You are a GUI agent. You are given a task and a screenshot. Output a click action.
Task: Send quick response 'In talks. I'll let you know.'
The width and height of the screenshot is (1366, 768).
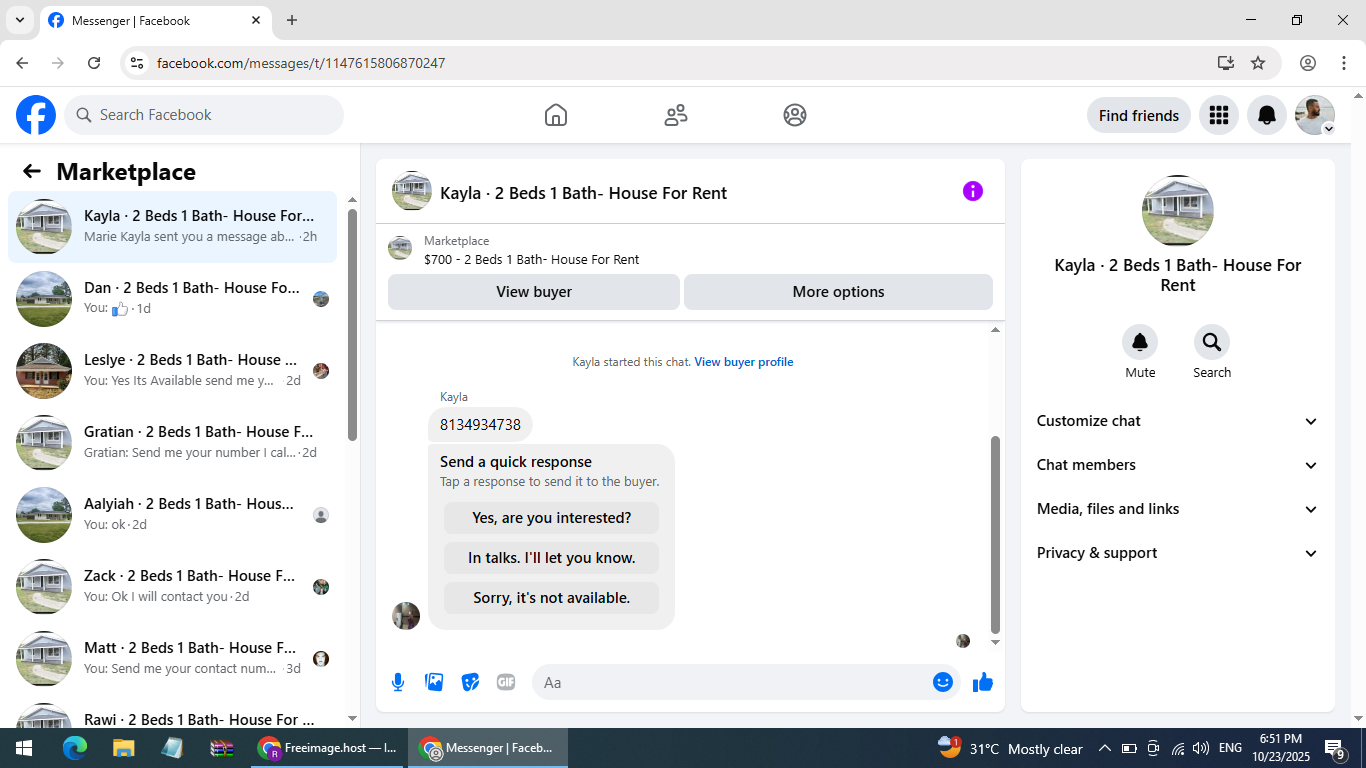(x=551, y=558)
